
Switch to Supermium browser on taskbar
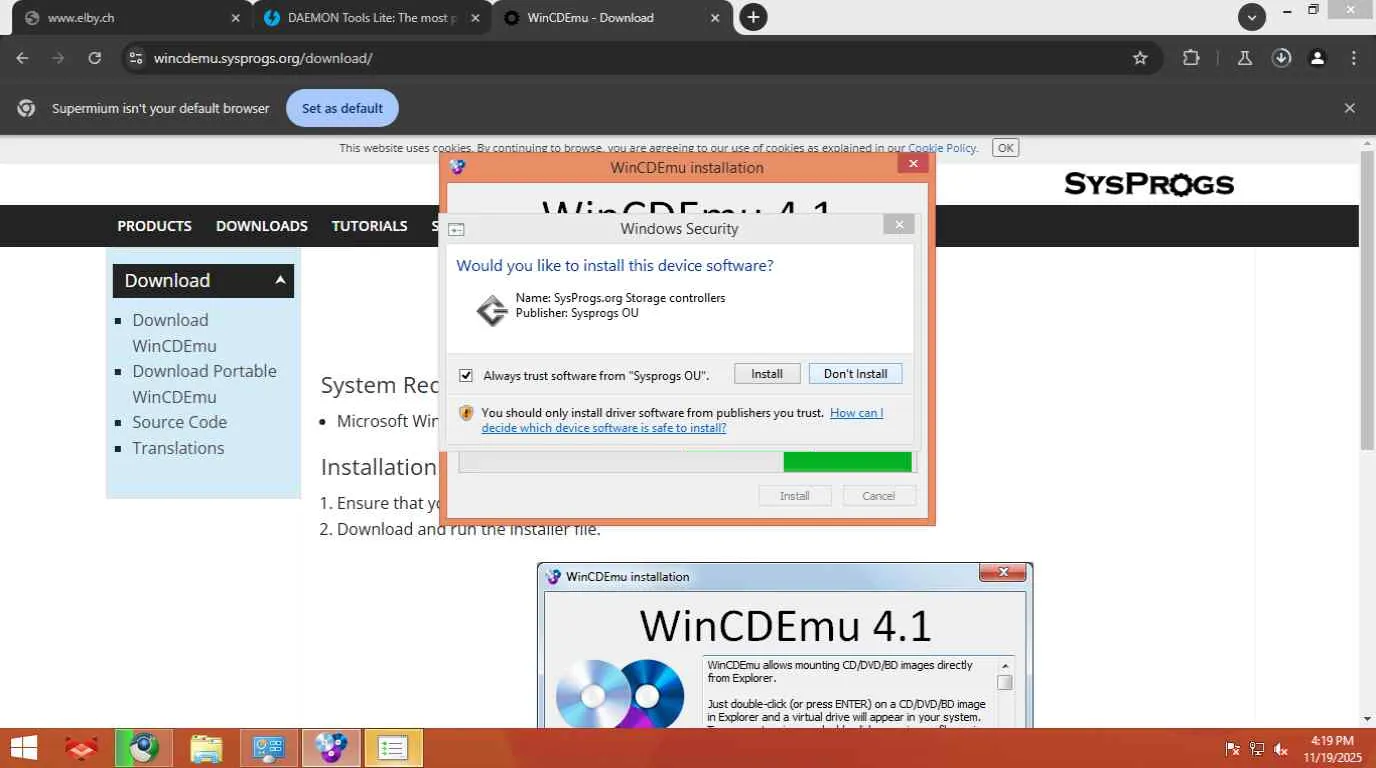(x=144, y=748)
